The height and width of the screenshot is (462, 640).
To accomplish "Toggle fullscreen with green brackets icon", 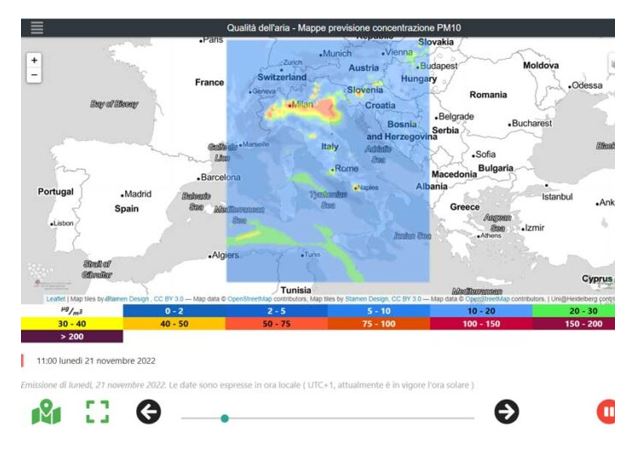I will (98, 411).
